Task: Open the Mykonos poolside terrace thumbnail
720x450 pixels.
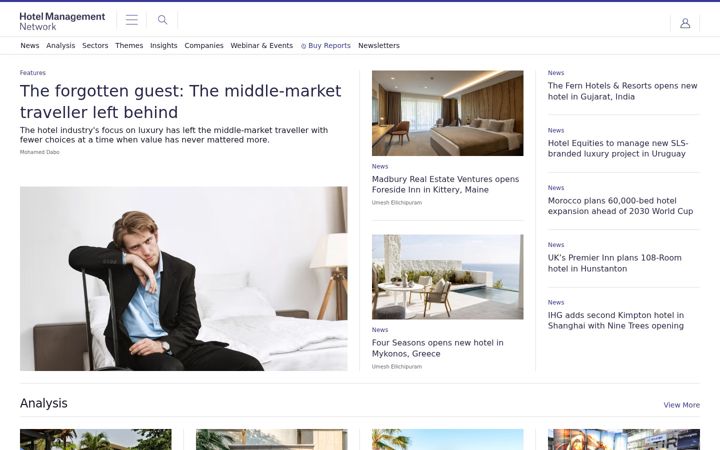Action: [448, 277]
